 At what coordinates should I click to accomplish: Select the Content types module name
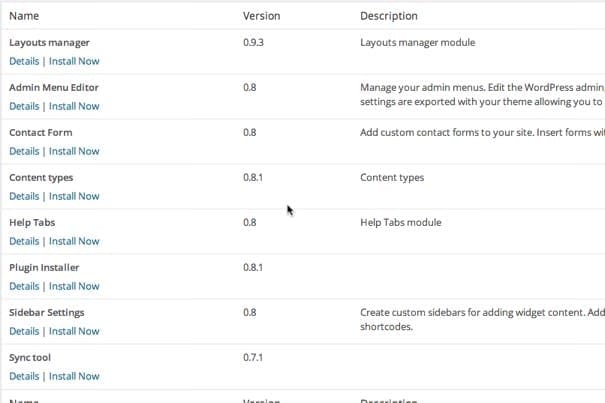click(41, 178)
